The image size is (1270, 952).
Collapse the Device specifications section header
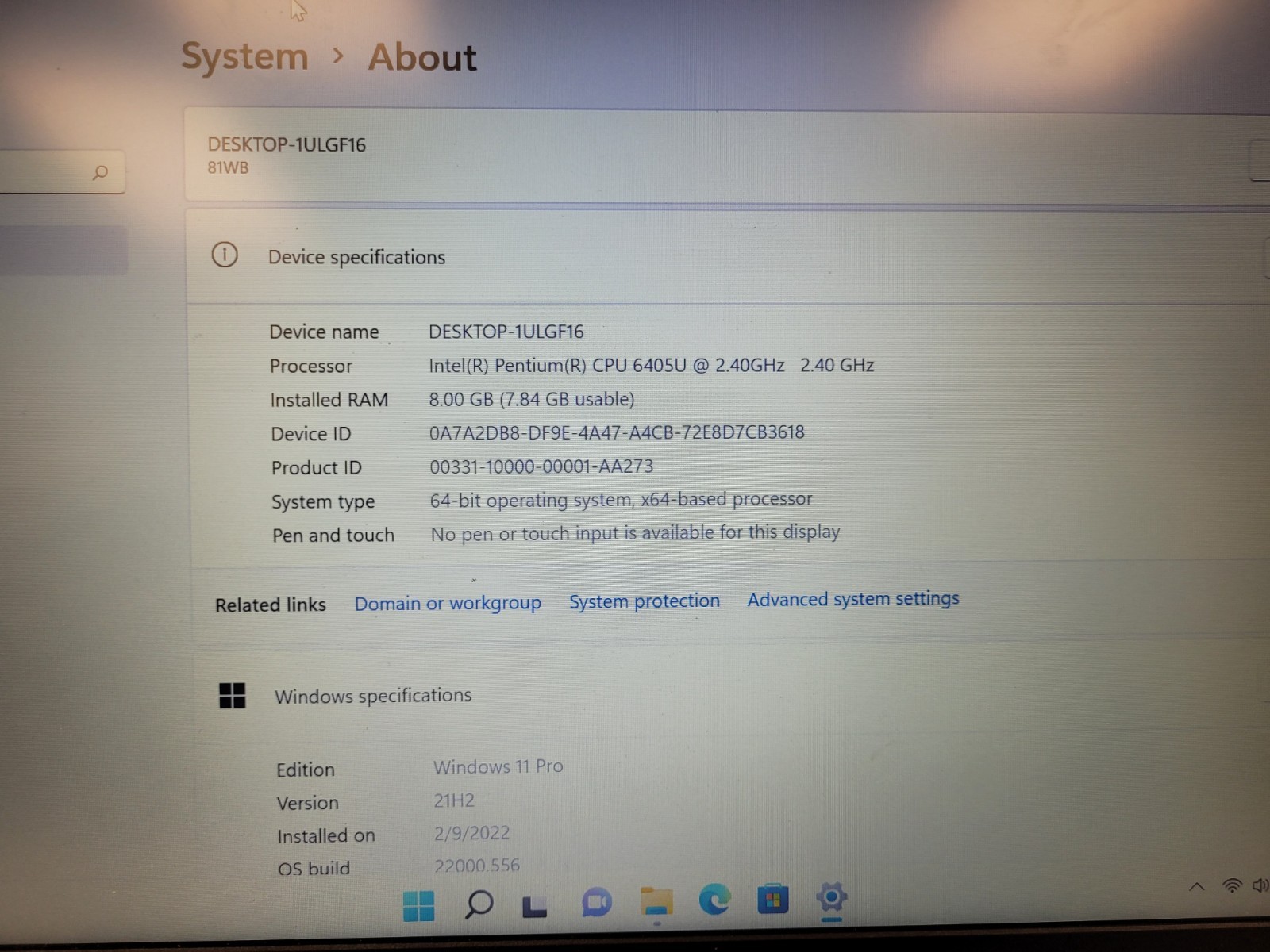pos(729,256)
